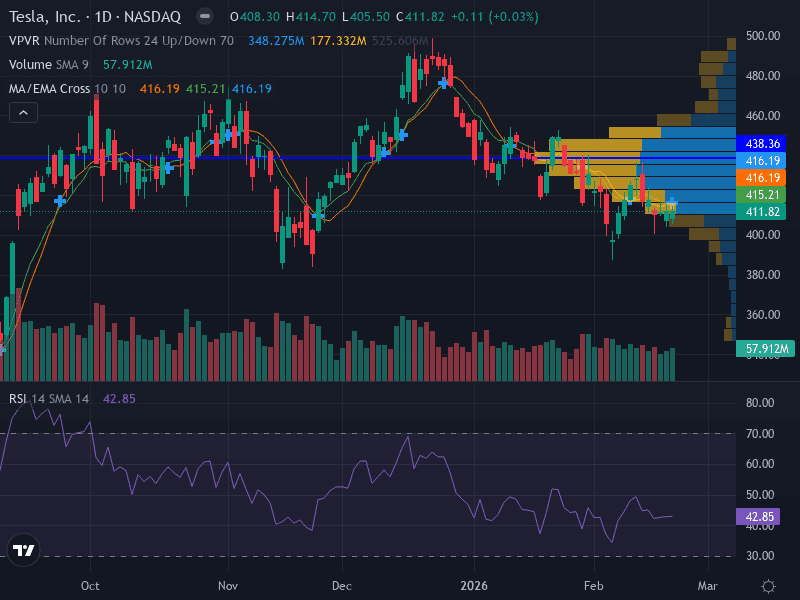Click the O408.30 open value in header
800x600 pixels.
point(255,17)
